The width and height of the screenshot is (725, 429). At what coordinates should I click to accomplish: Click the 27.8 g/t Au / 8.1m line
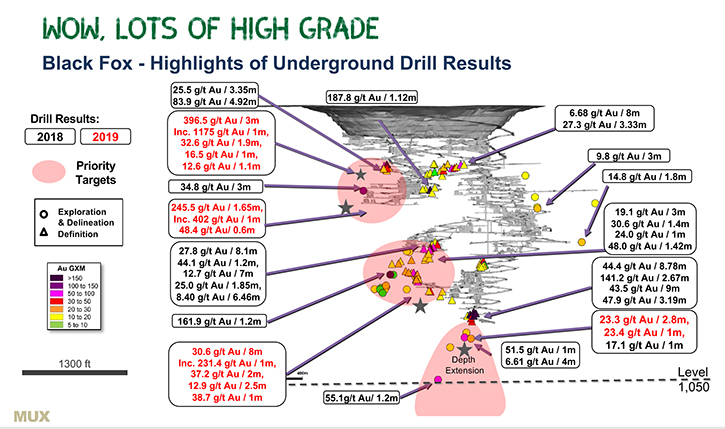[217, 251]
